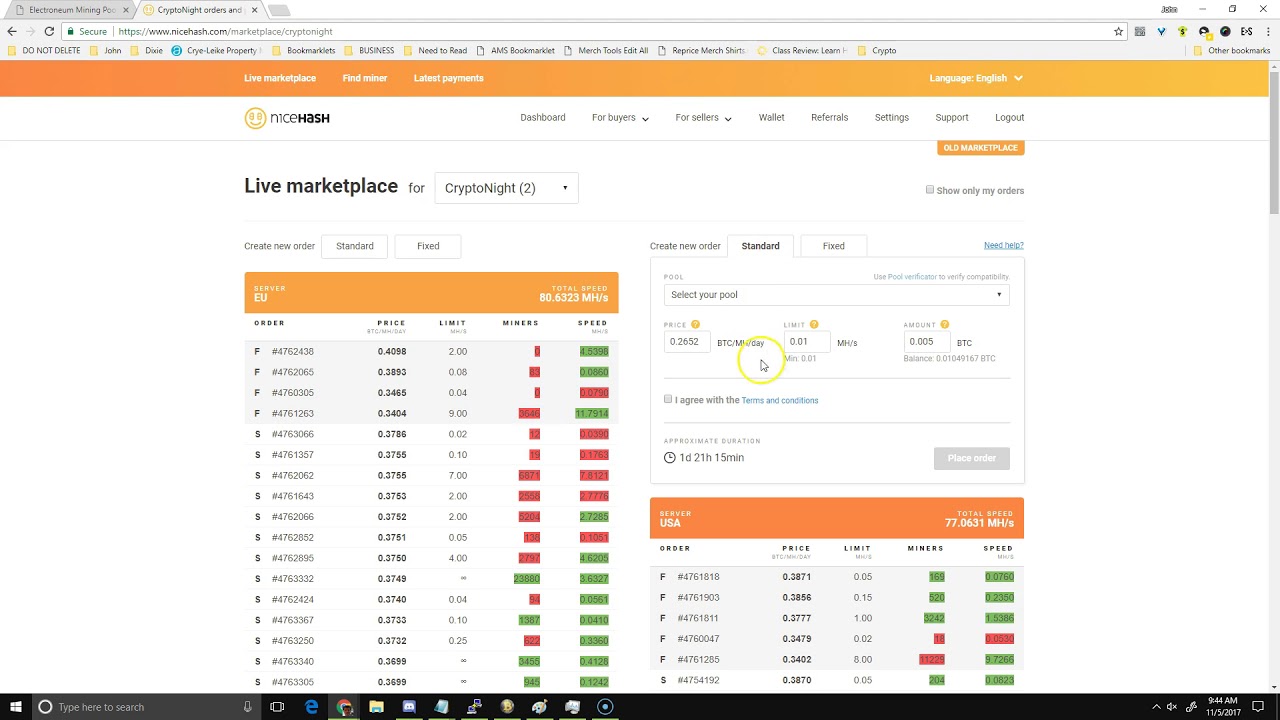
Task: Open Support page
Action: 952,118
